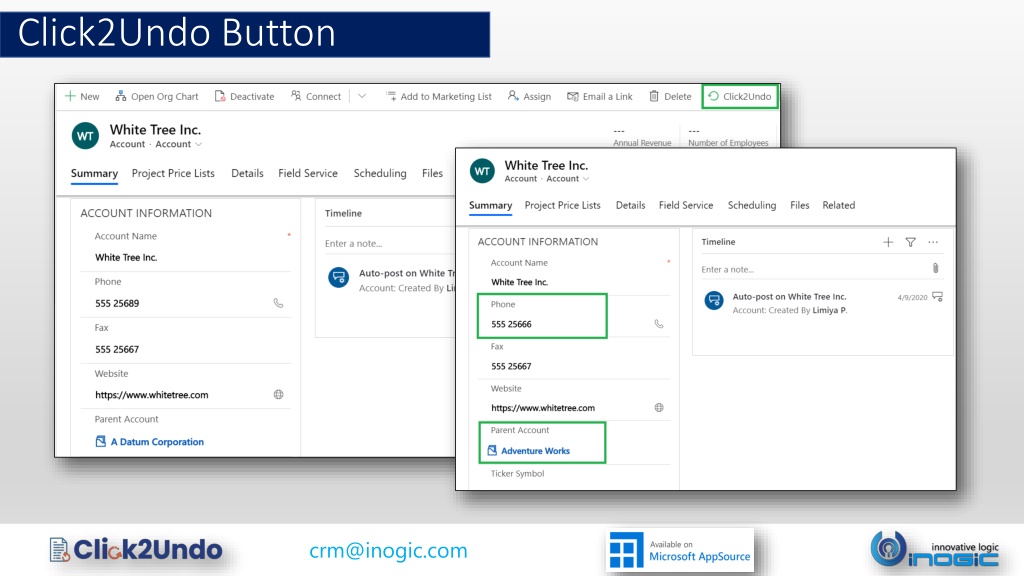This screenshot has width=1024, height=576.
Task: Edit Phone value 555 25689
Action: tap(117, 304)
